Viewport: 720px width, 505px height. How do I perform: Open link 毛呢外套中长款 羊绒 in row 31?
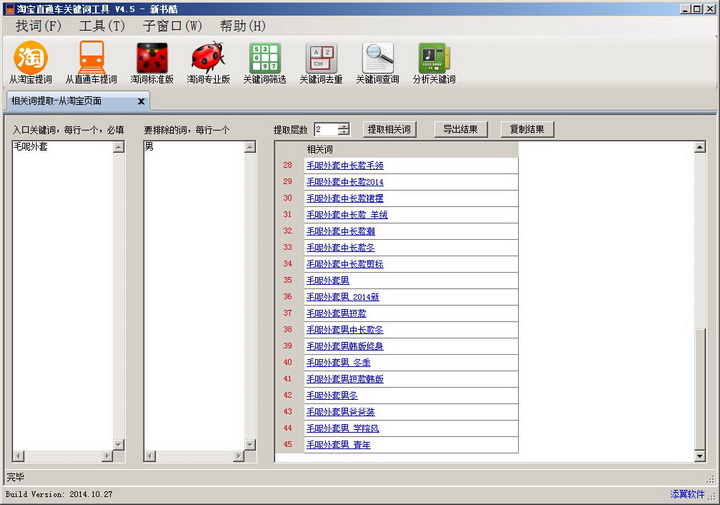[x=347, y=214]
